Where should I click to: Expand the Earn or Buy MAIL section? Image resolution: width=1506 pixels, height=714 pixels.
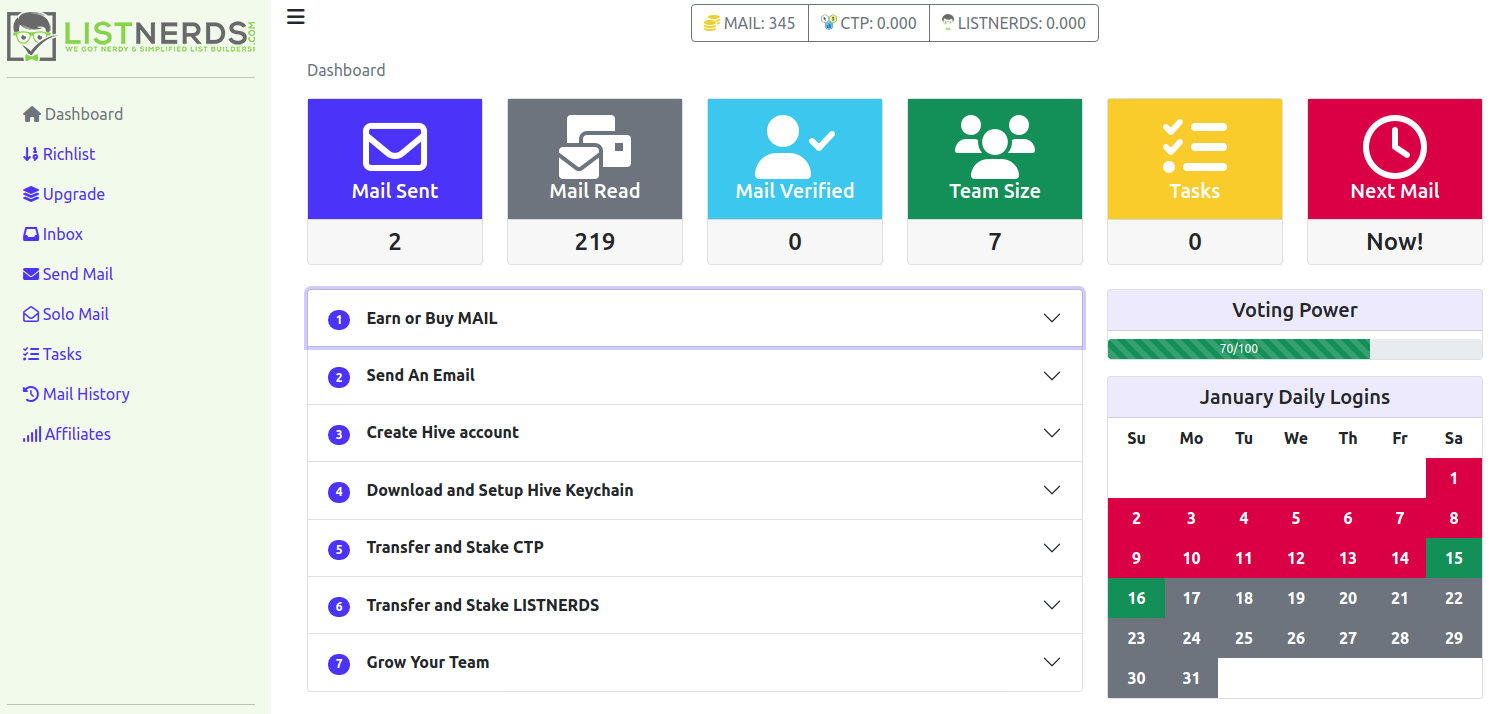pos(695,319)
